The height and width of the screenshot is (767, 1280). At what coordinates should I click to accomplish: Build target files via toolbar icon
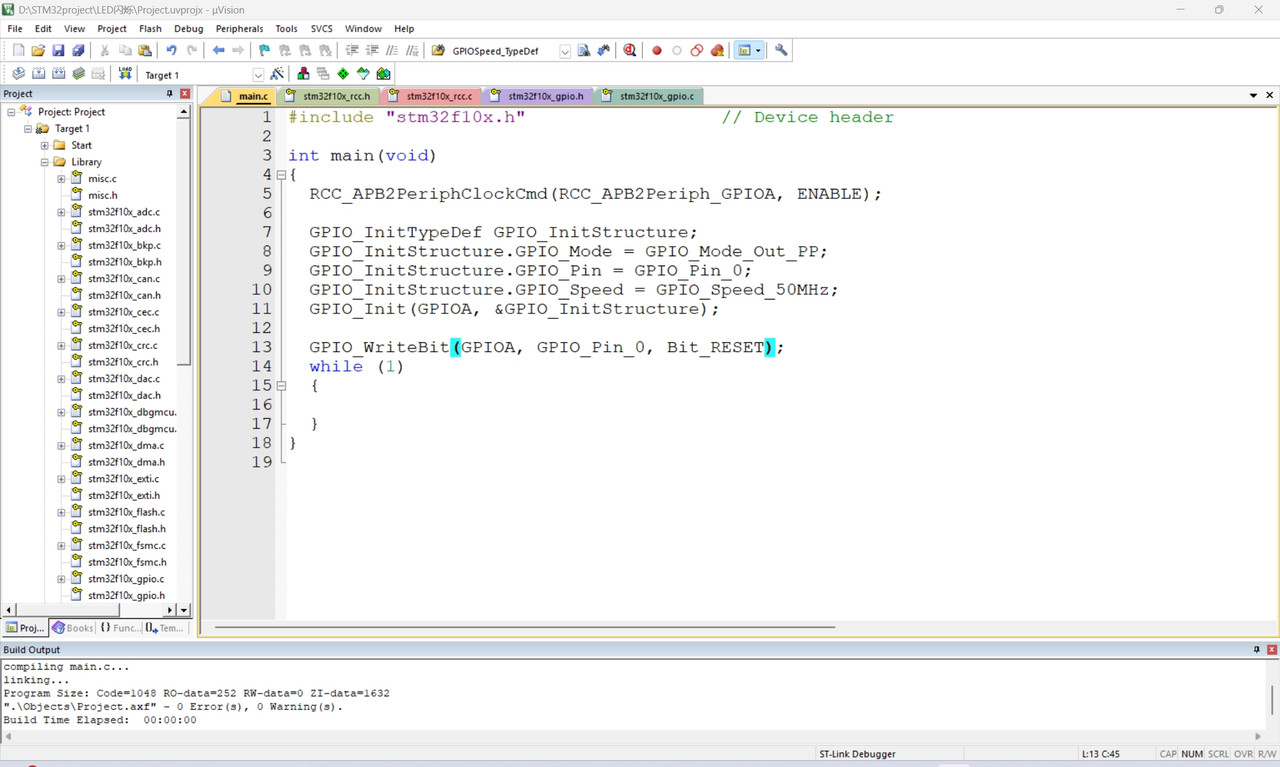(38, 74)
